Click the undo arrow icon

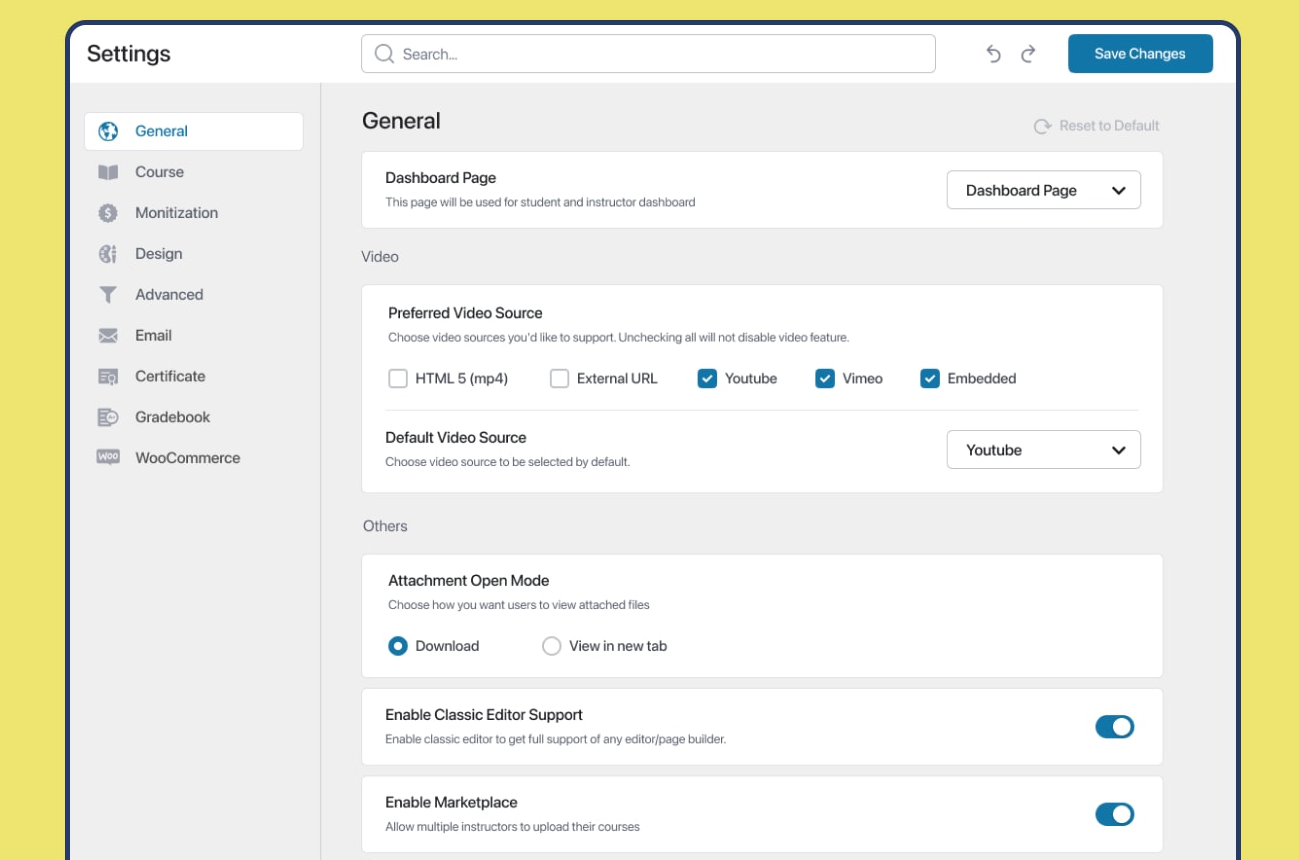click(x=993, y=54)
